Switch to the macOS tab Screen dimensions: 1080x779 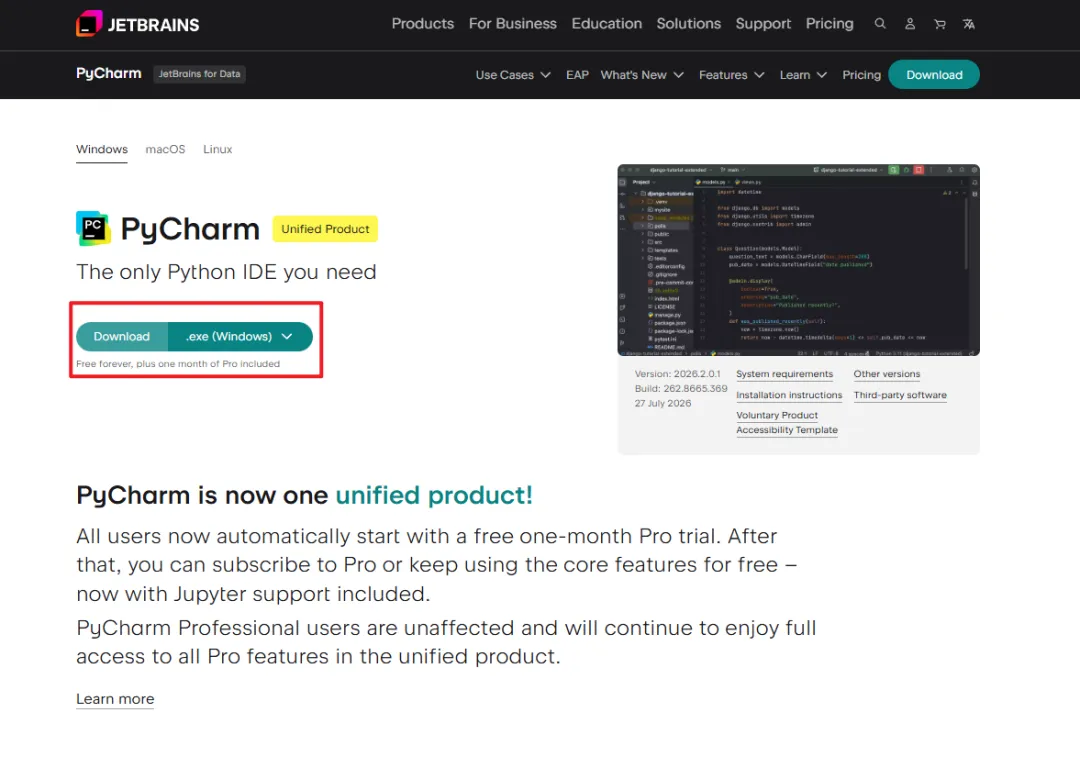[165, 149]
